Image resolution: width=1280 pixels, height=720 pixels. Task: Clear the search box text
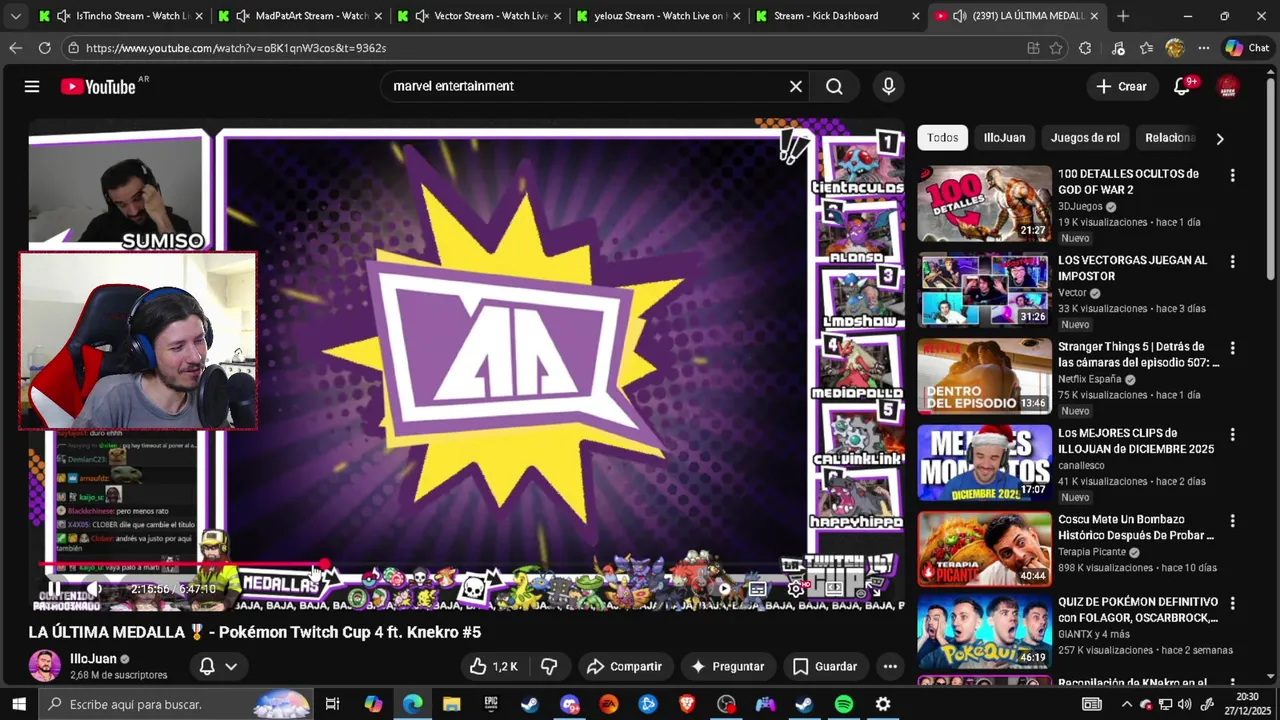click(796, 87)
